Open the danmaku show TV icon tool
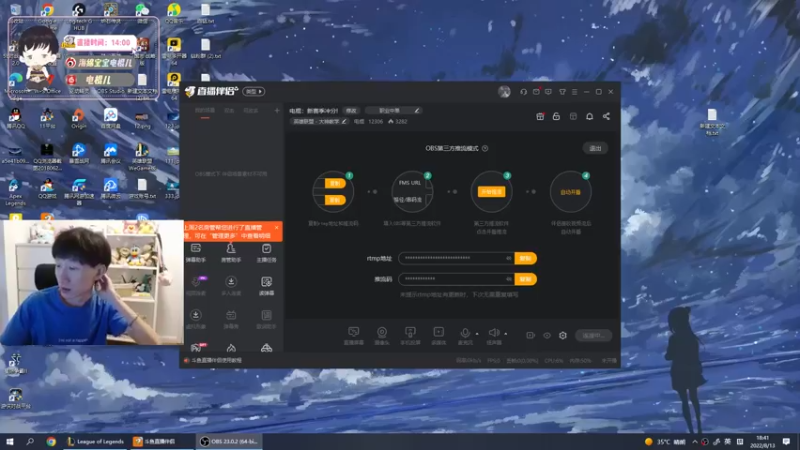Screen dimensions: 800x450 click(231, 319)
